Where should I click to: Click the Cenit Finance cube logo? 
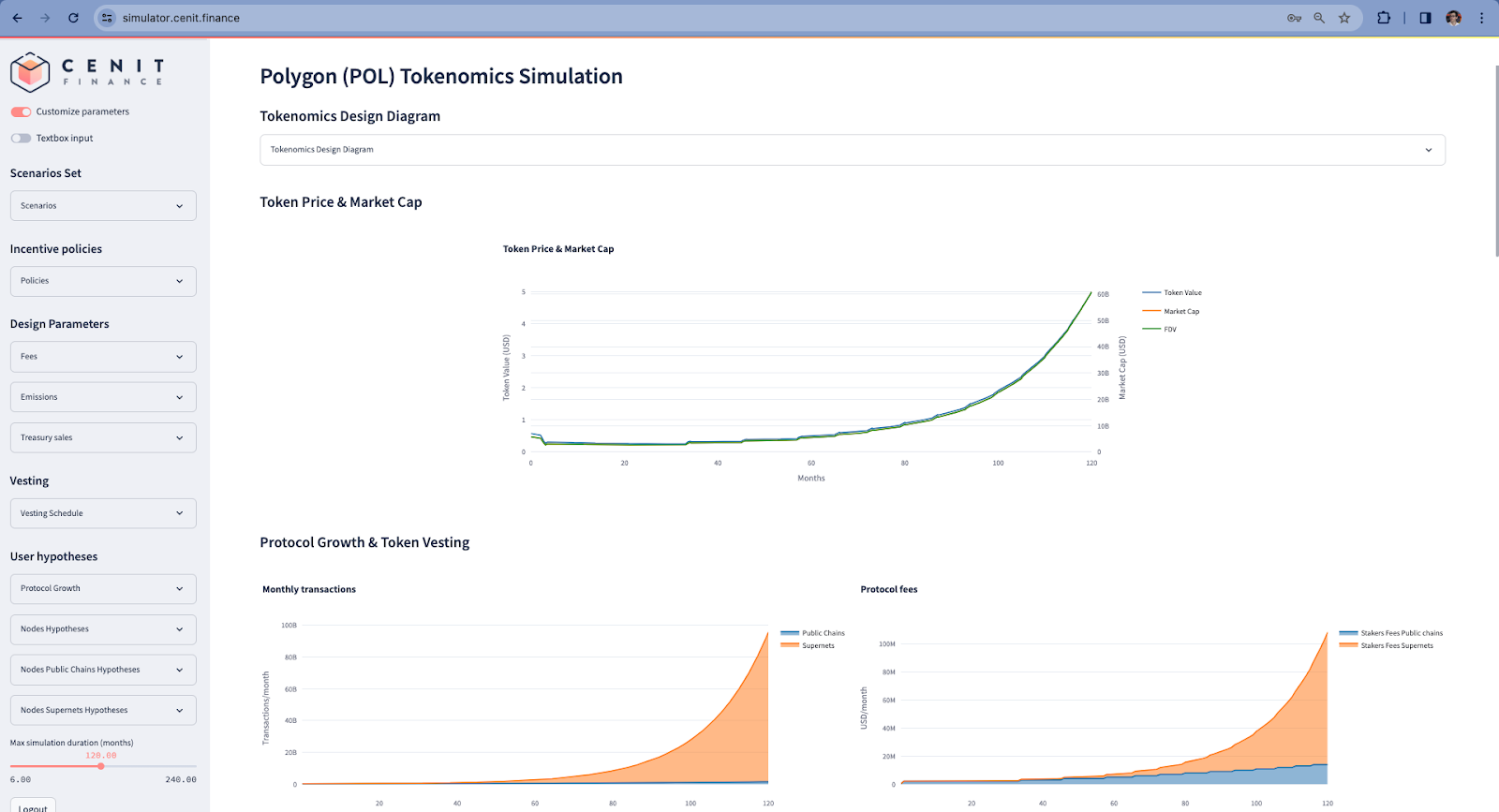pyautogui.click(x=30, y=72)
